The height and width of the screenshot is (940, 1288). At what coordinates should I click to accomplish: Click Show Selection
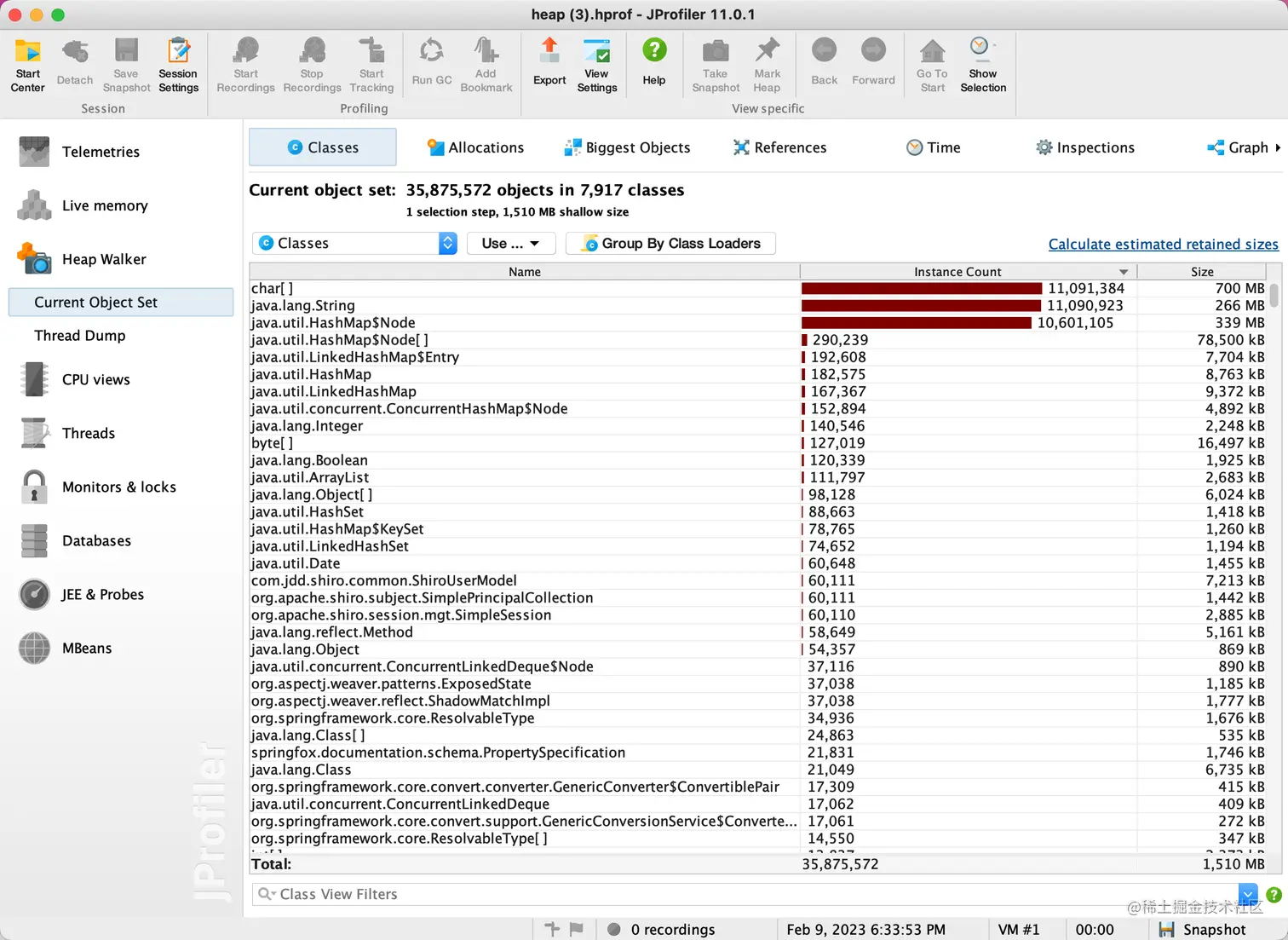[x=983, y=66]
